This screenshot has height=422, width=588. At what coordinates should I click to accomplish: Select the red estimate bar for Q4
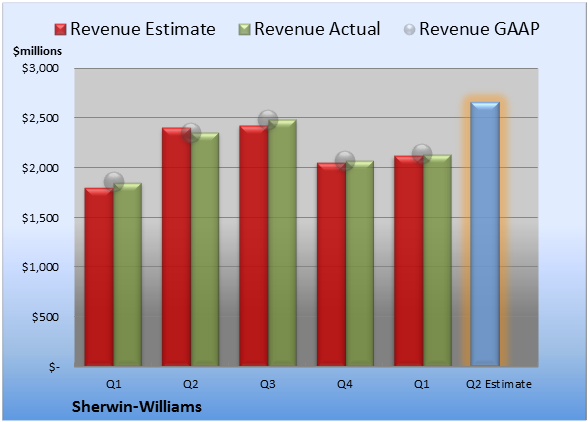click(331, 264)
